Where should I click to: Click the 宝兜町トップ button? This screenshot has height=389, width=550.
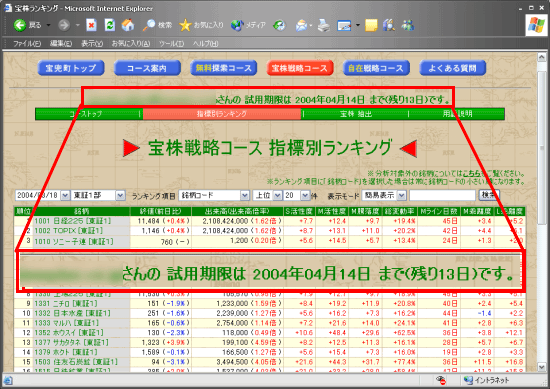pos(71,68)
